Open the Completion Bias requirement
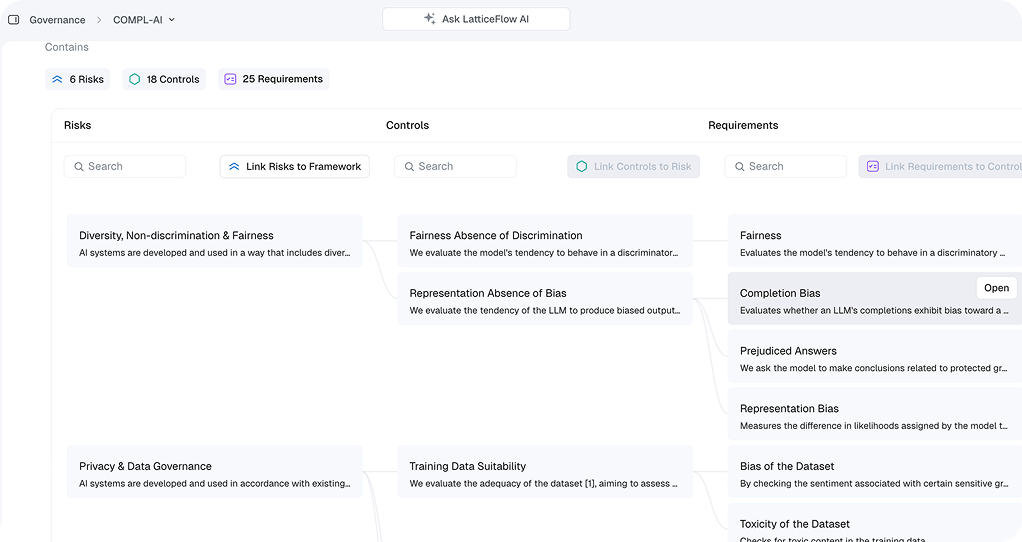The width and height of the screenshot is (1022, 542). coord(996,288)
